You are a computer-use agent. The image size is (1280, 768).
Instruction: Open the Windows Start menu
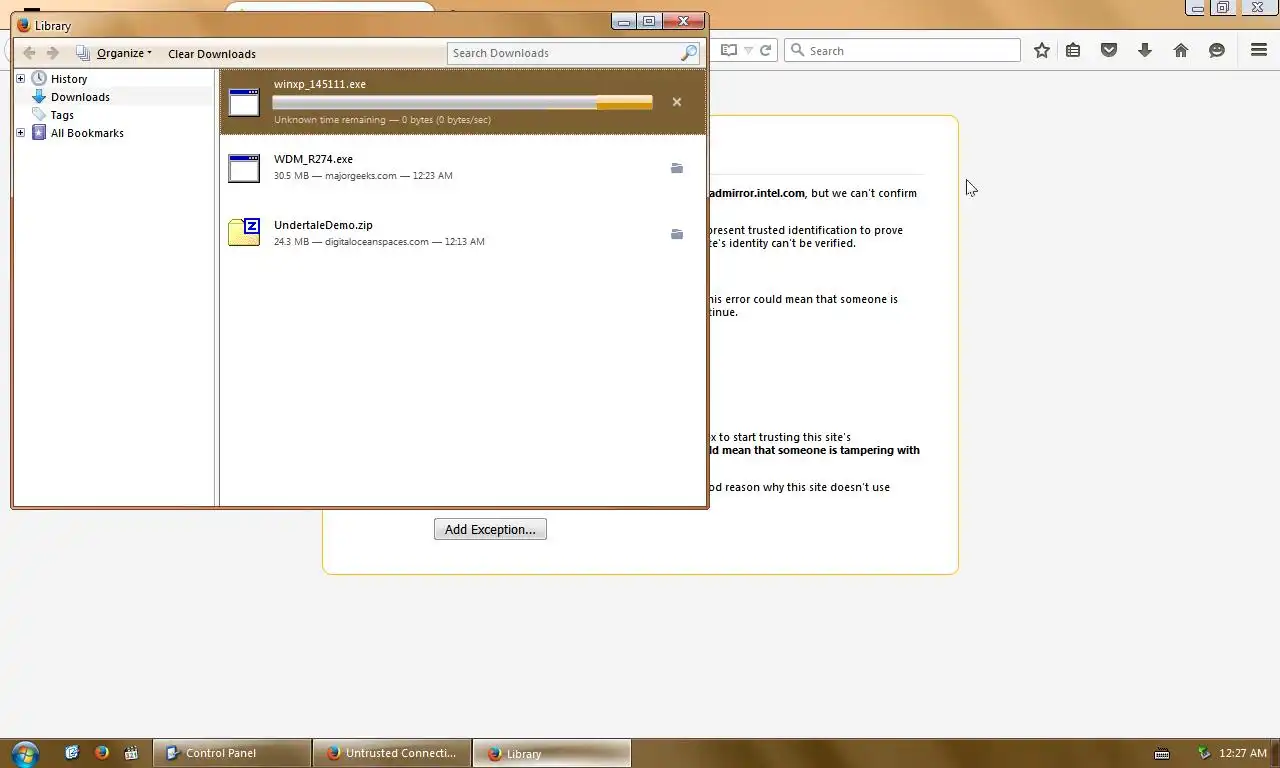(25, 753)
